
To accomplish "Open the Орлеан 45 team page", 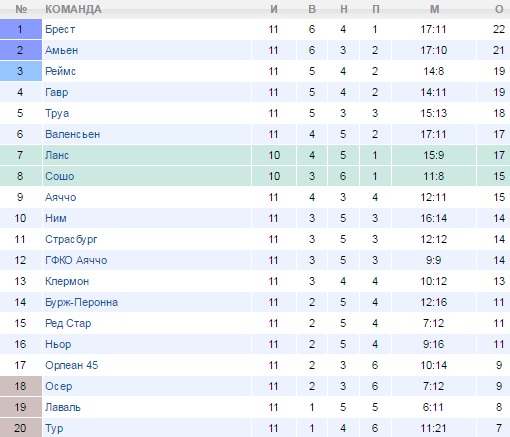I will [x=72, y=365].
